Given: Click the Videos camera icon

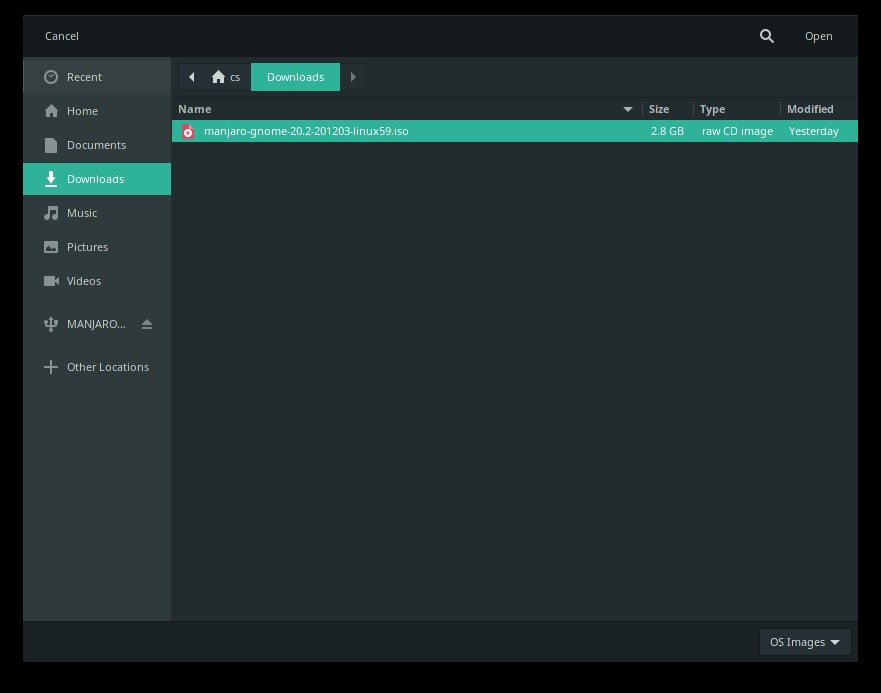Looking at the screenshot, I should point(51,281).
